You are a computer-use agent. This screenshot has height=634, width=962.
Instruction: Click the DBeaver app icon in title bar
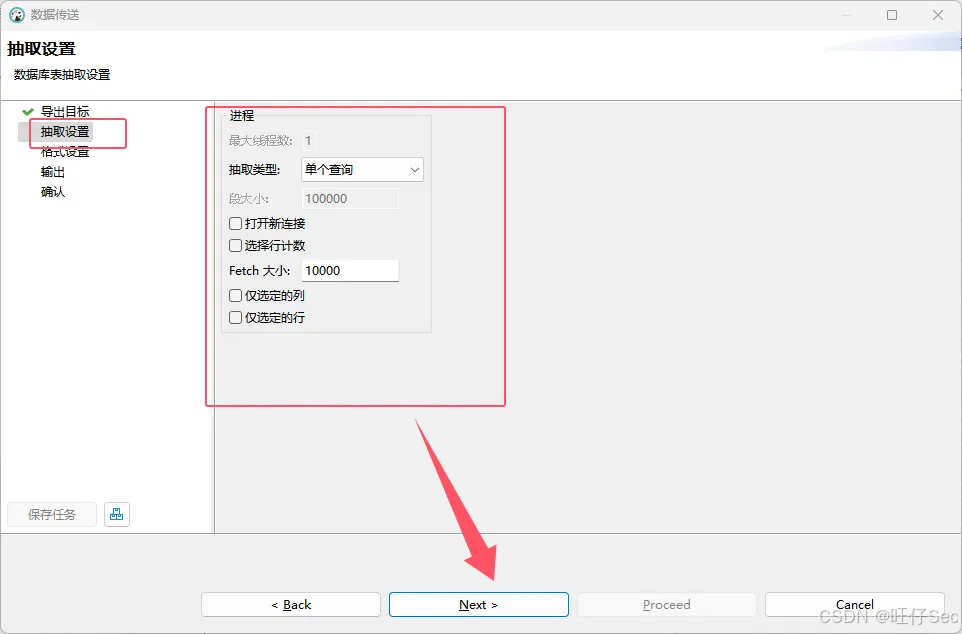[x=17, y=15]
